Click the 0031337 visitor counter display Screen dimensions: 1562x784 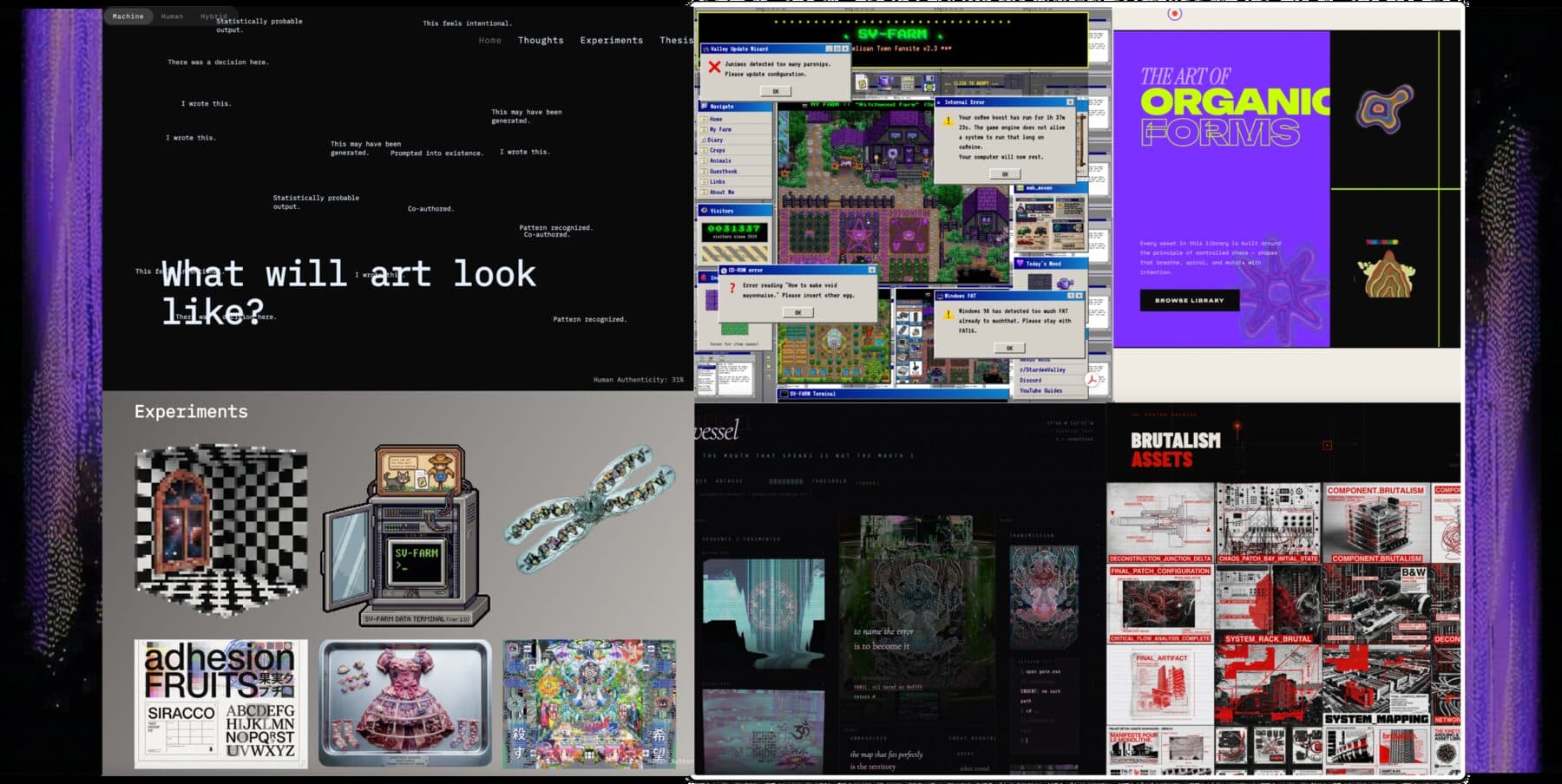(x=734, y=232)
